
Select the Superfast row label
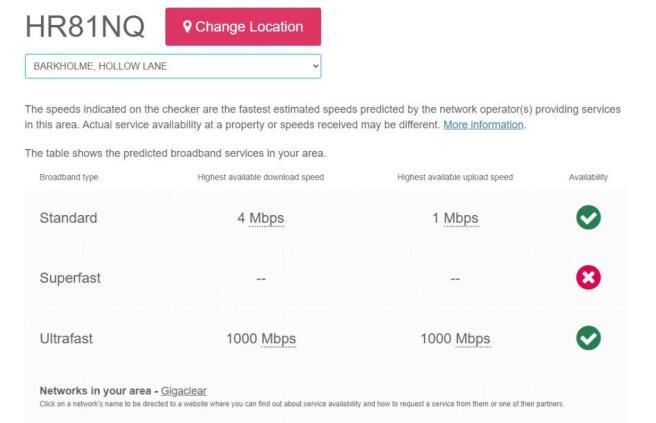click(x=70, y=278)
